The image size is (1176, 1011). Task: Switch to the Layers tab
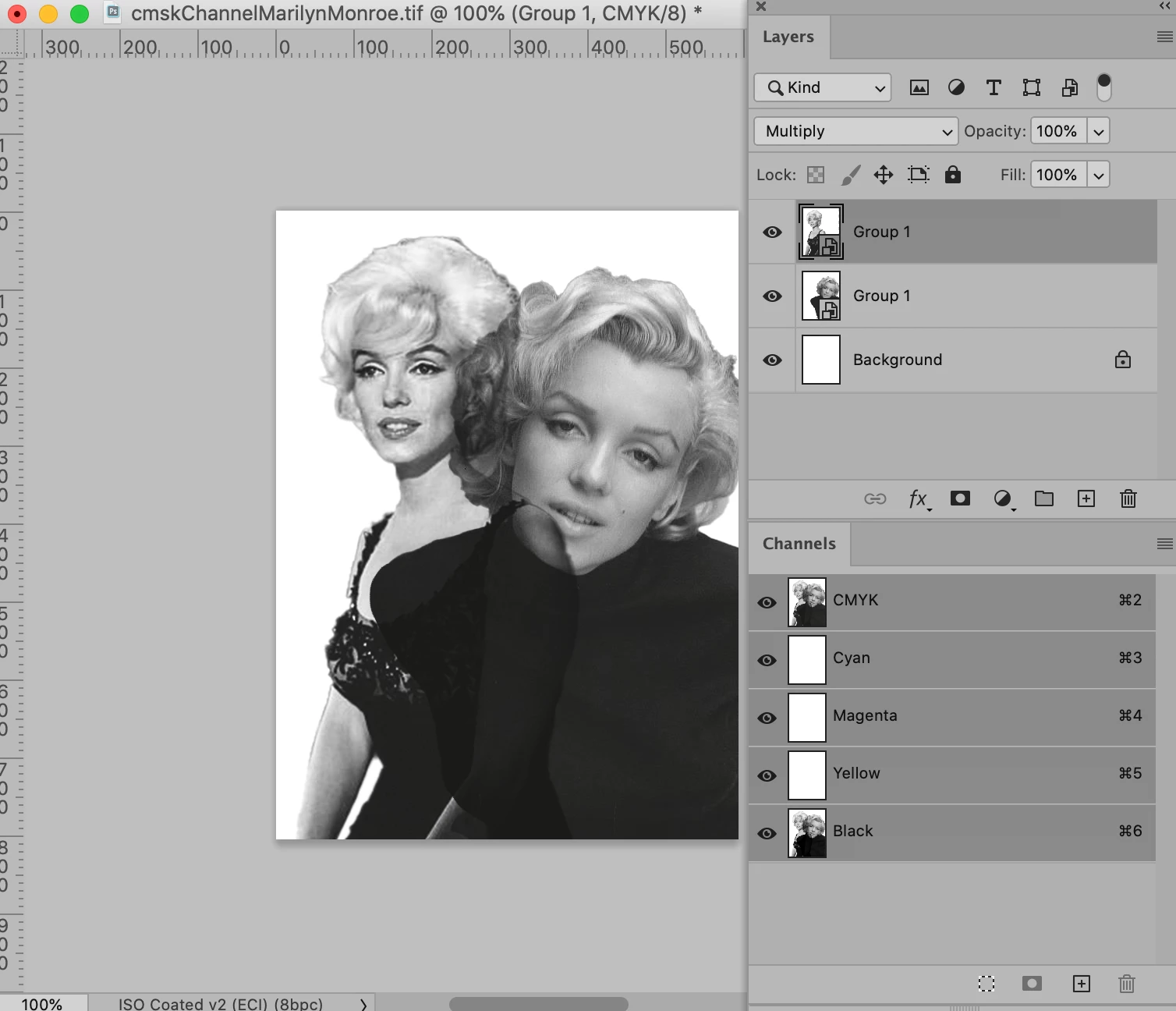[788, 37]
